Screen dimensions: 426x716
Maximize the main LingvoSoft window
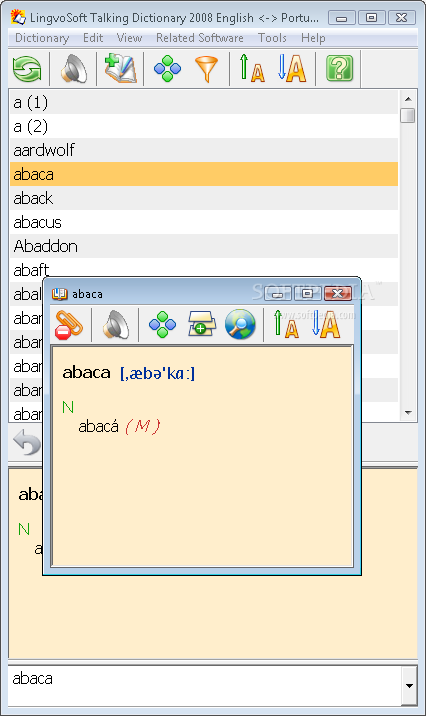click(x=372, y=18)
